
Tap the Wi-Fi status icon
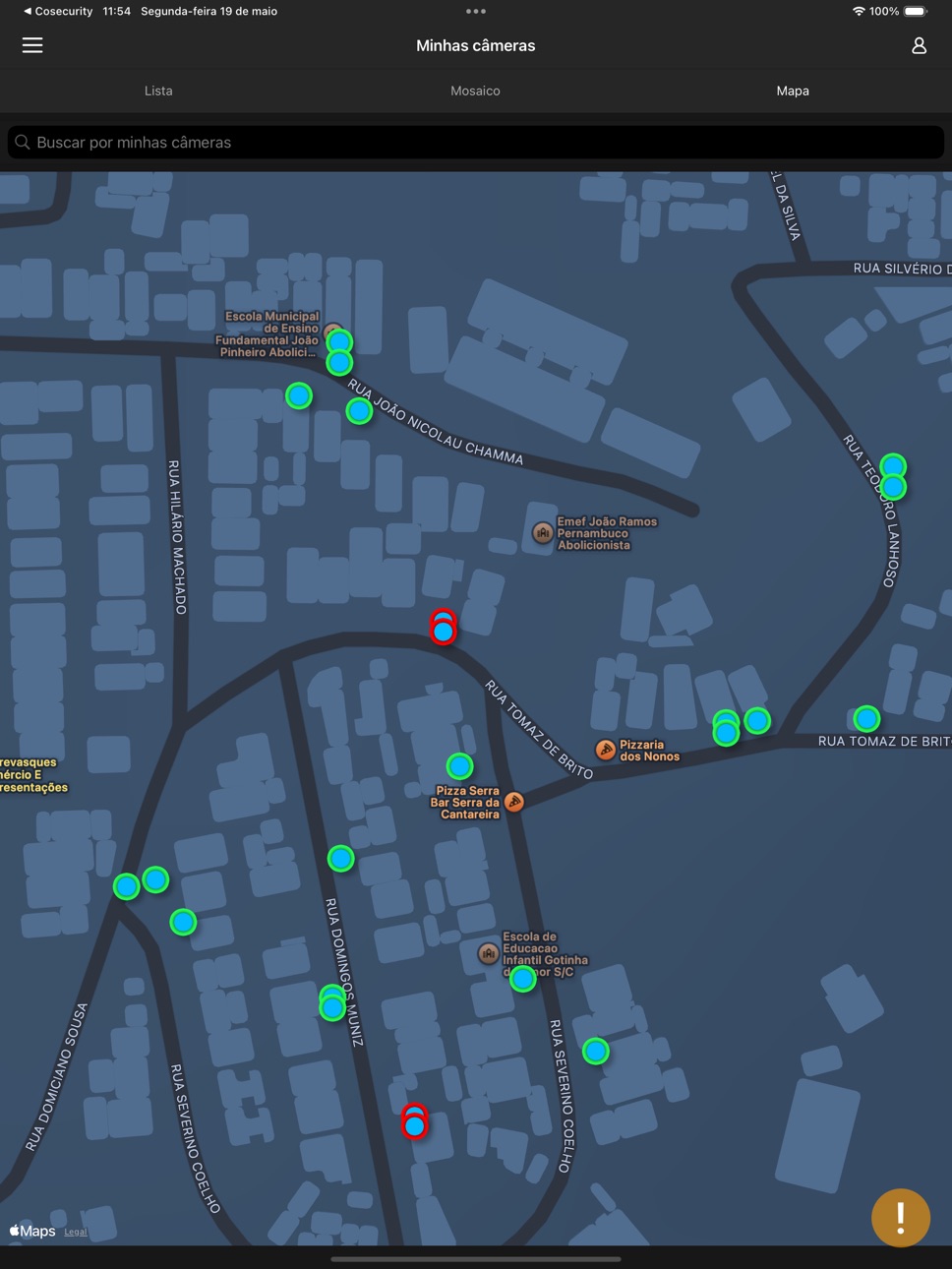859,12
